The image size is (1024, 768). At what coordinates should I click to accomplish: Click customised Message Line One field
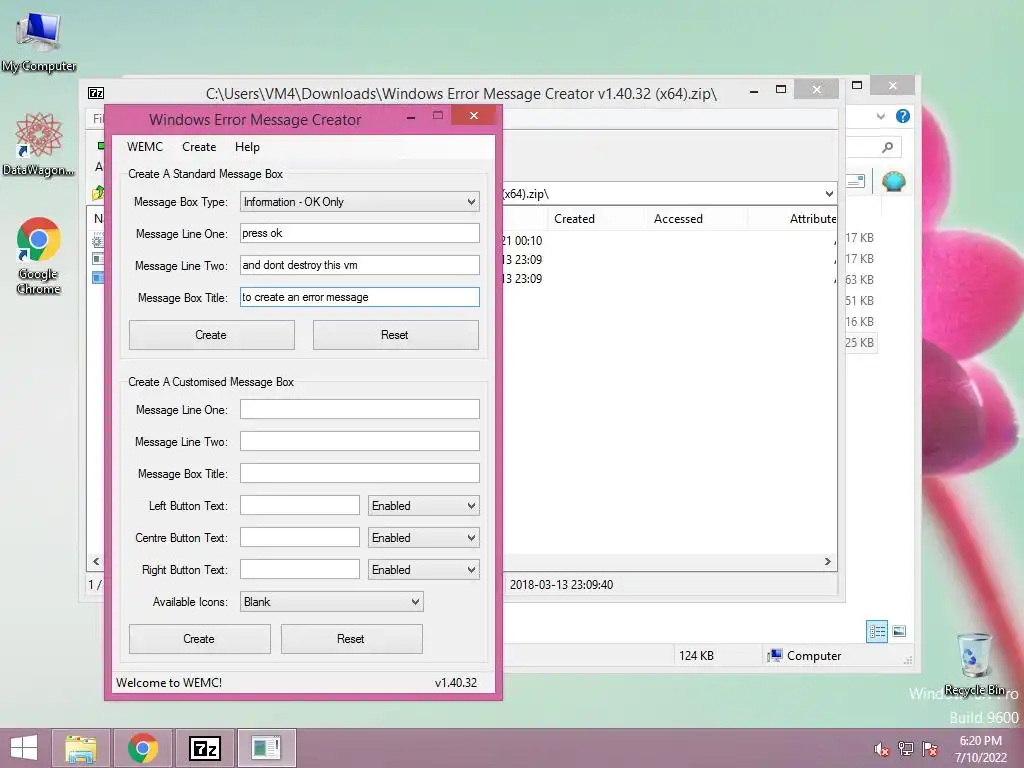(360, 409)
